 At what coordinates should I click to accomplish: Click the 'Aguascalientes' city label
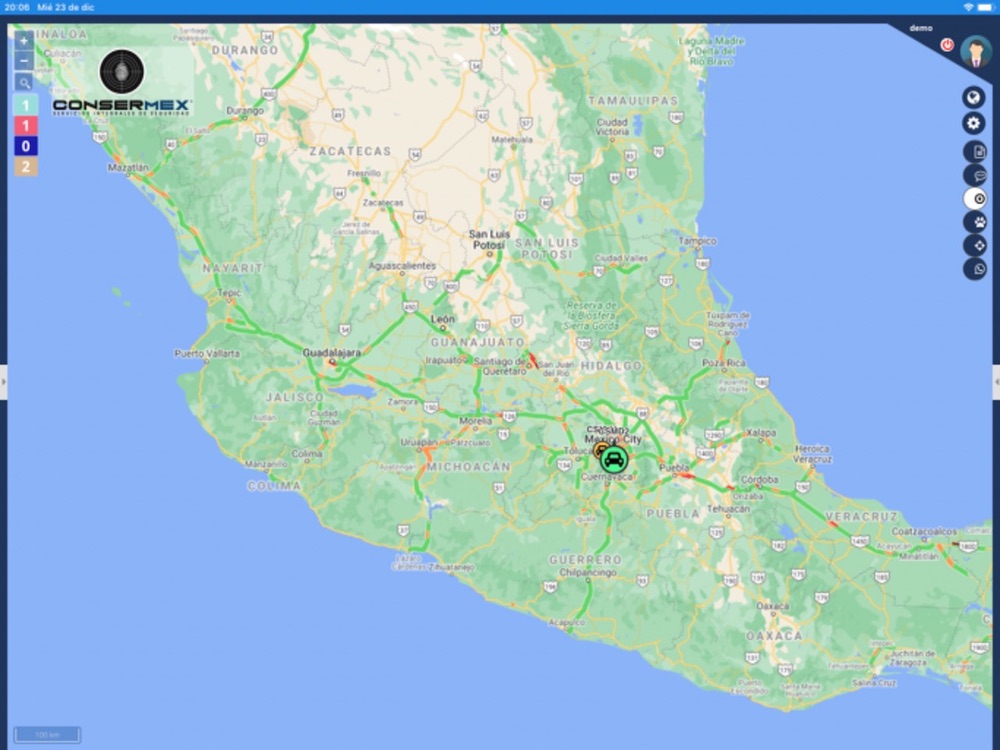click(x=402, y=266)
